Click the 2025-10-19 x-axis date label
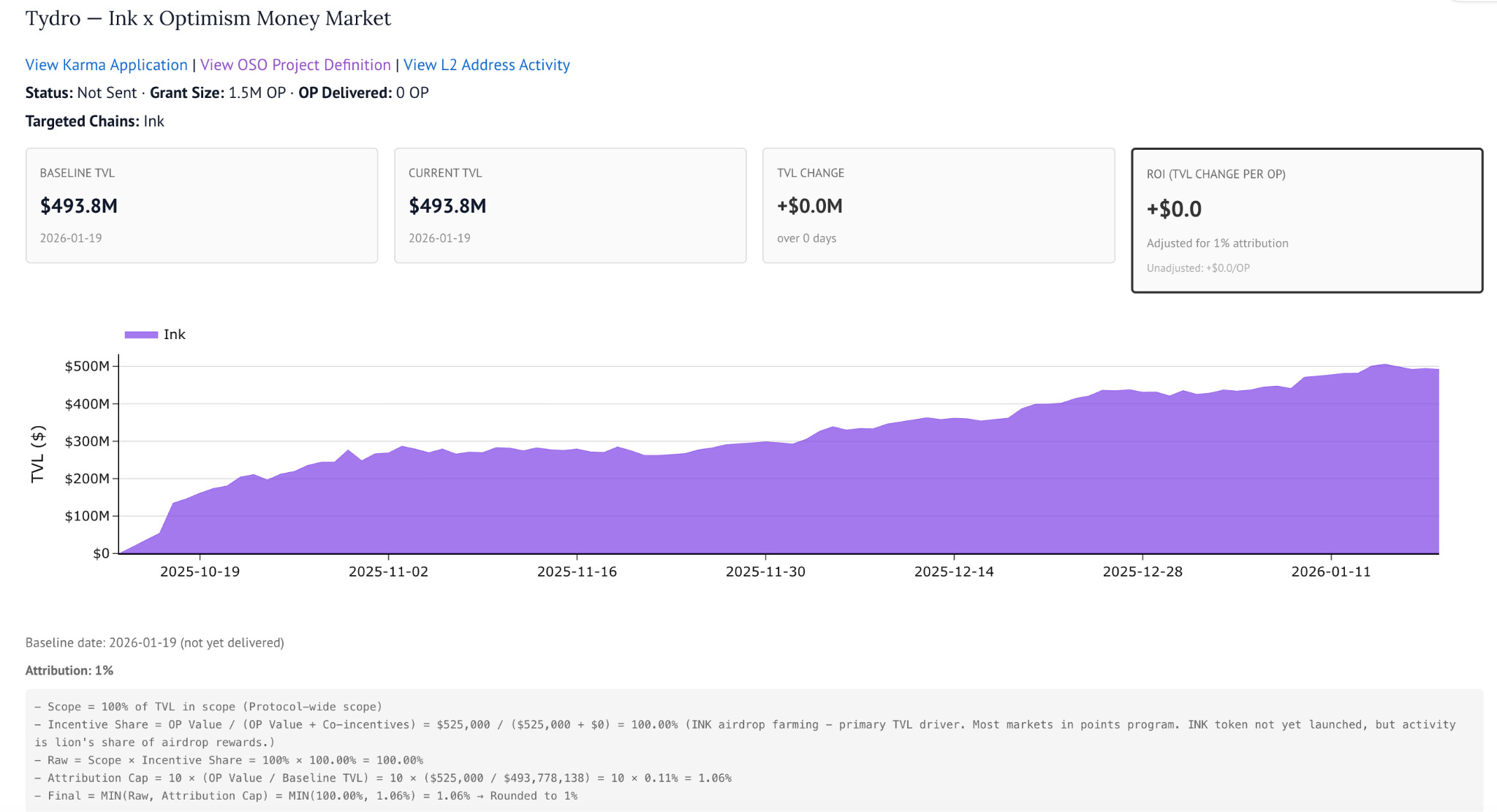Screen dimensions: 1497x812 click(200, 572)
